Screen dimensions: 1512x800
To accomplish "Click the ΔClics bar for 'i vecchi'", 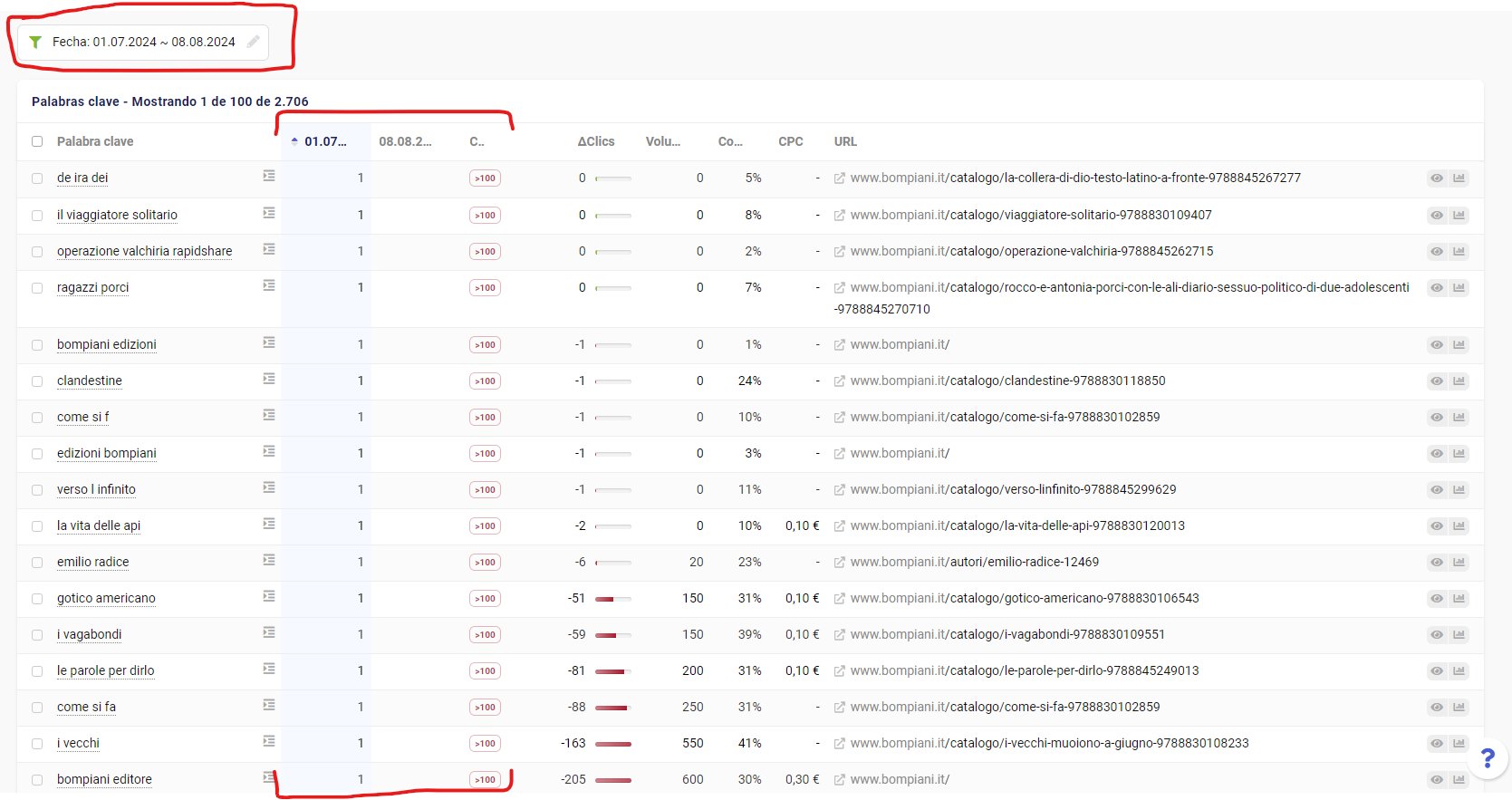I will (613, 744).
